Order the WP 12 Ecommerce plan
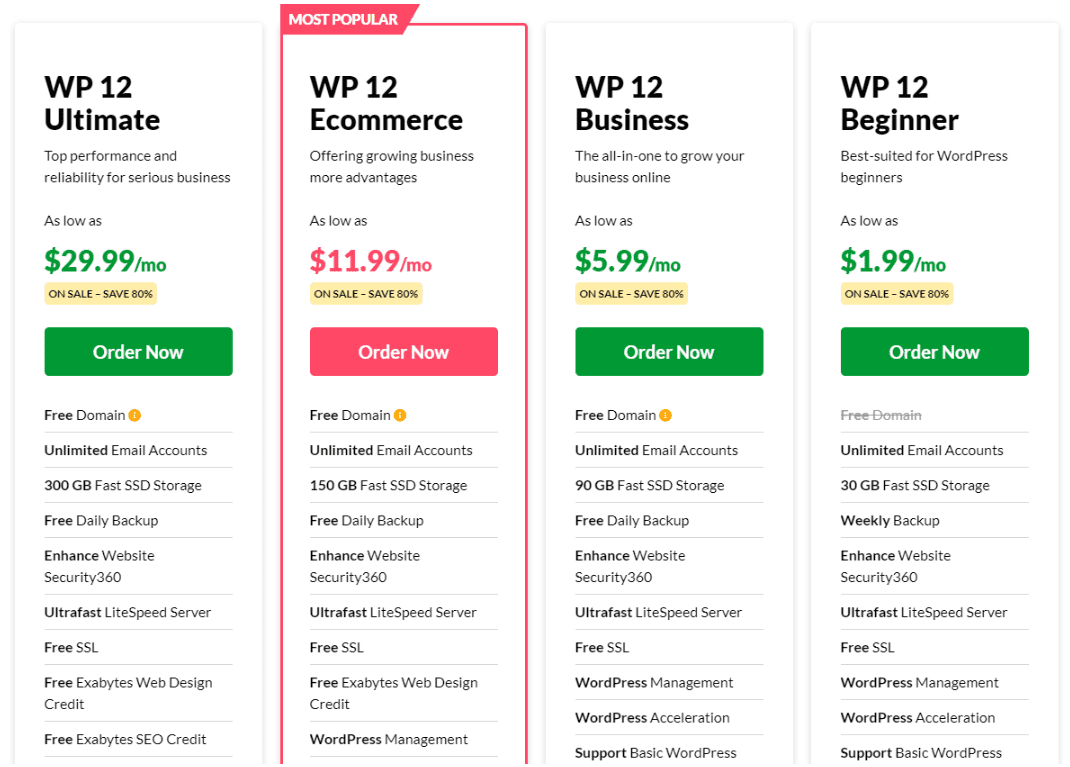Viewport: 1070px width, 767px height. pyautogui.click(x=404, y=351)
